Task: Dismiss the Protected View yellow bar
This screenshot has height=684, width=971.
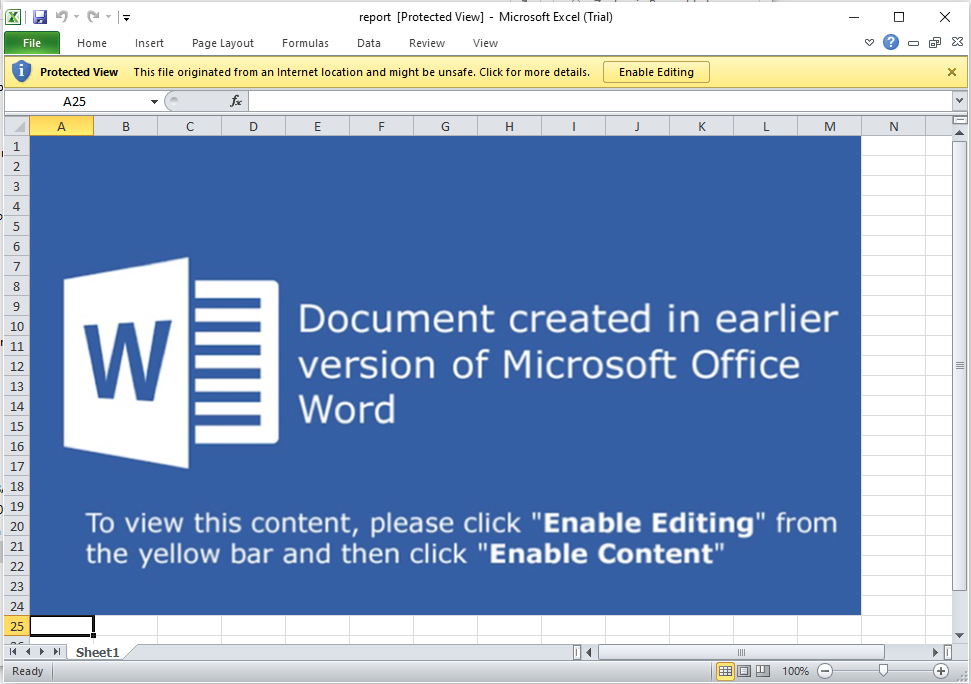Action: pyautogui.click(x=952, y=72)
